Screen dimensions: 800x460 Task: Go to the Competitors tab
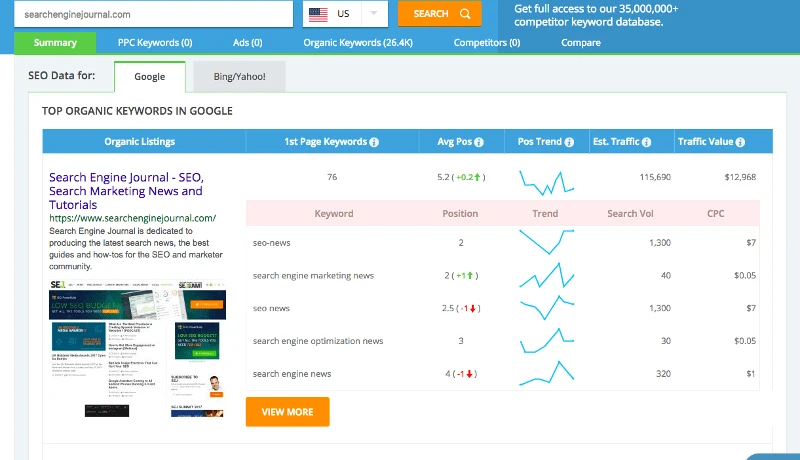487,43
